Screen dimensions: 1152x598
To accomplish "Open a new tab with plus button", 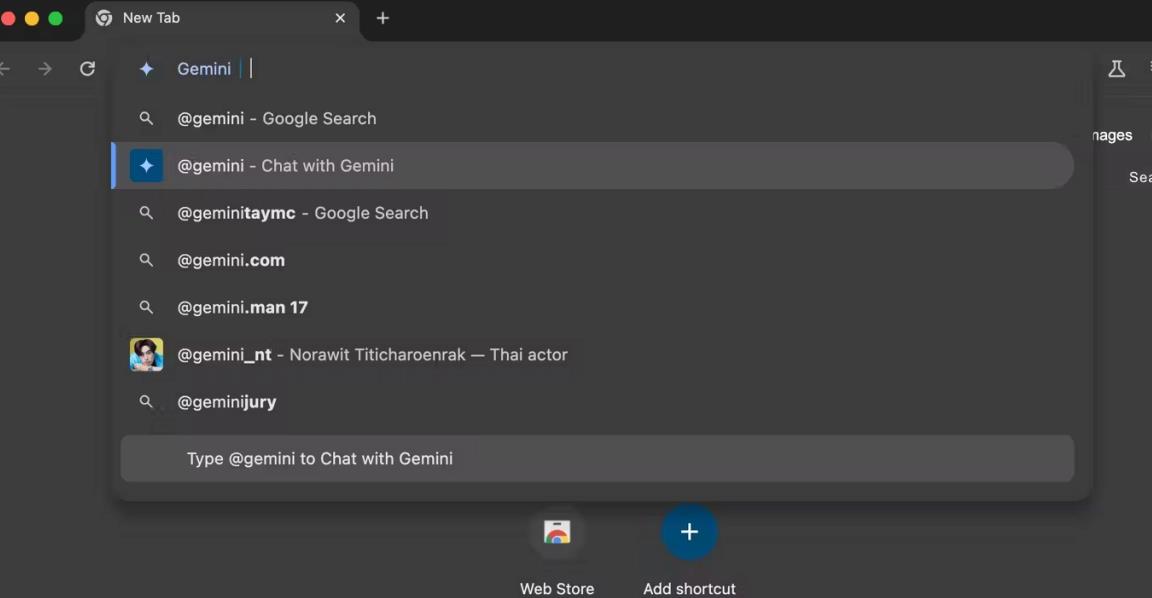I will pos(383,18).
